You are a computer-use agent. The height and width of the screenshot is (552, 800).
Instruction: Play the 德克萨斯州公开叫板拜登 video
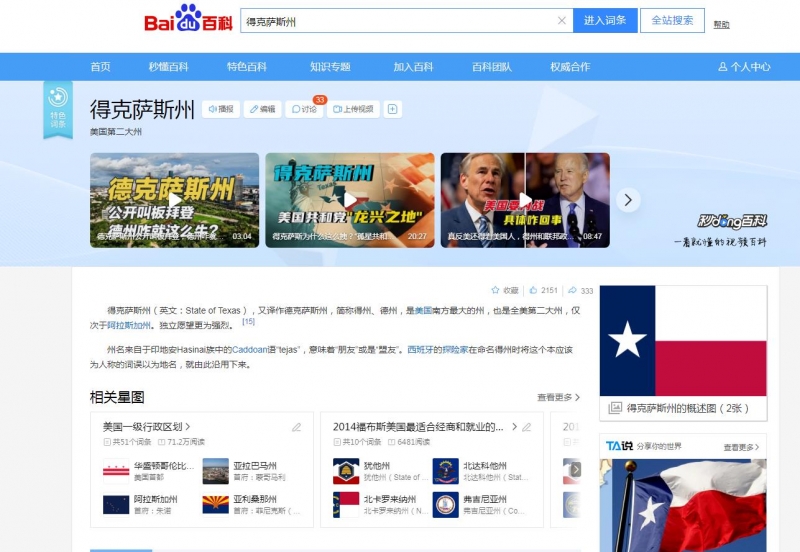174,200
